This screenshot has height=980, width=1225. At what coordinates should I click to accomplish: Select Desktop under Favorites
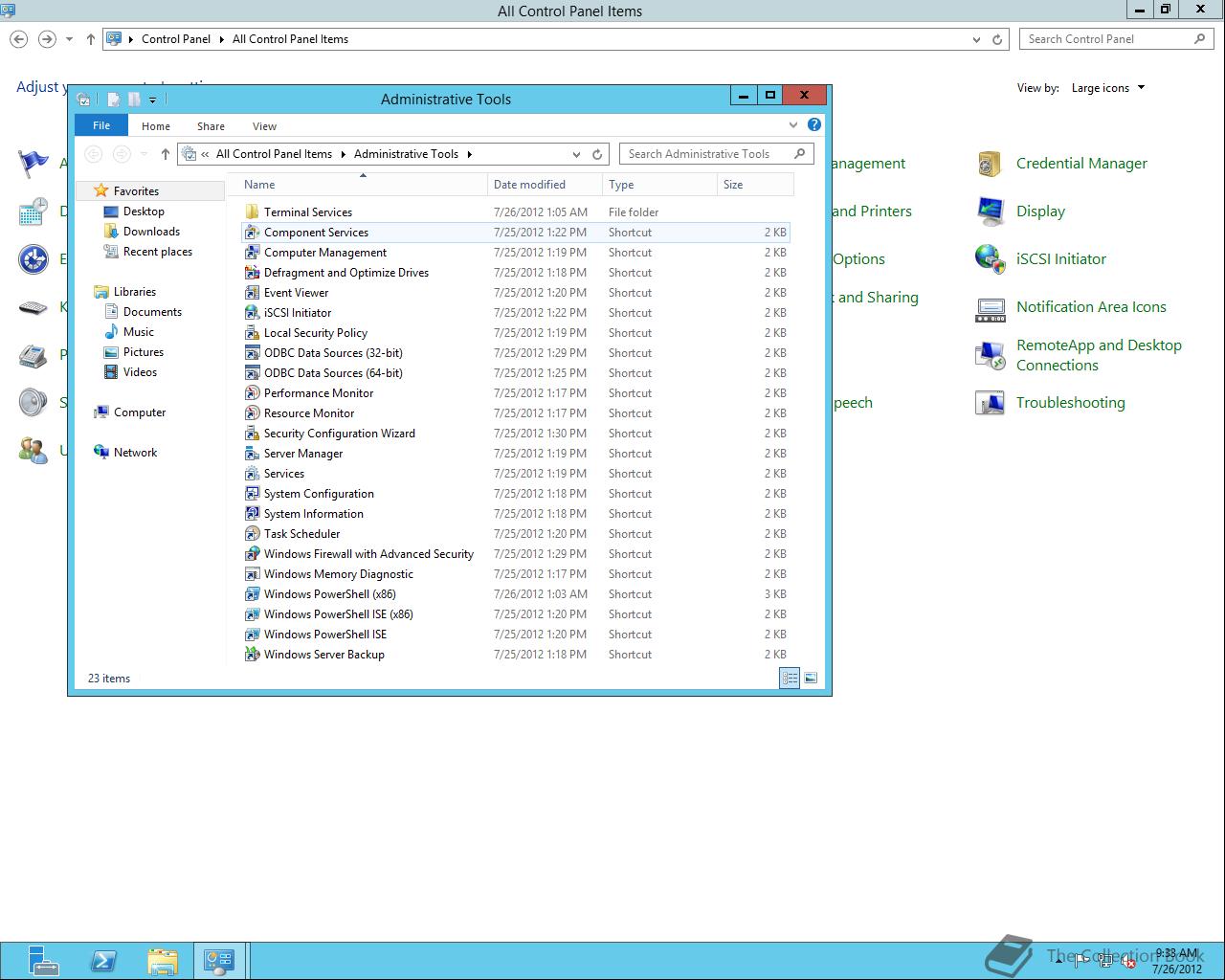click(144, 212)
